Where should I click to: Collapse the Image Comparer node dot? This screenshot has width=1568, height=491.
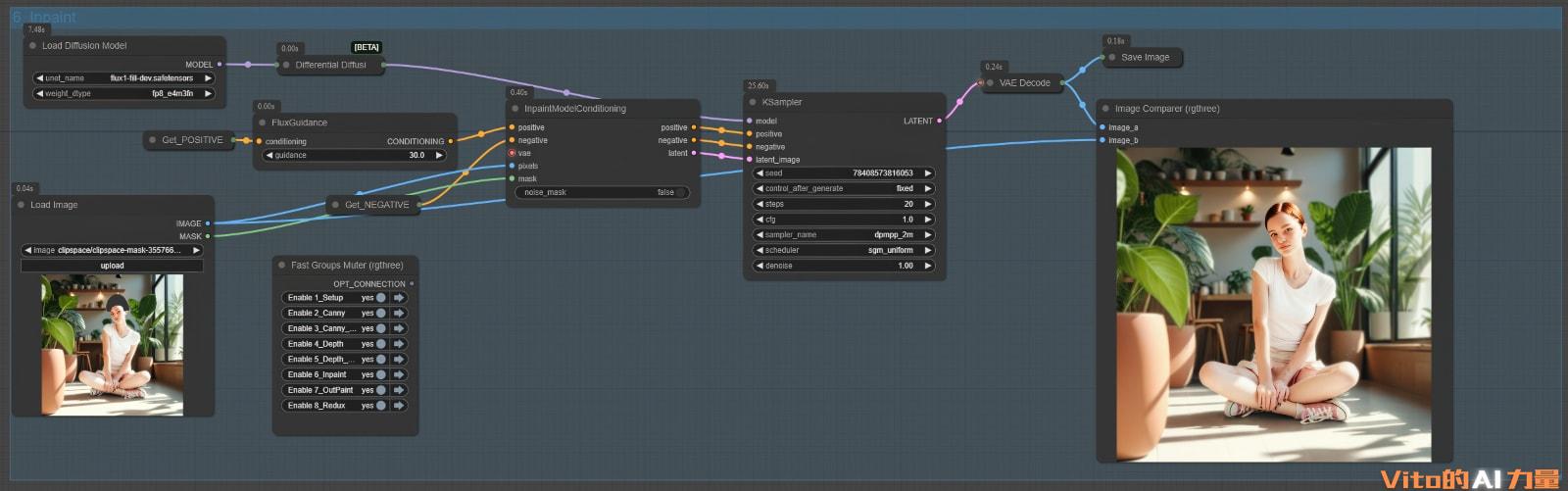tap(1105, 109)
